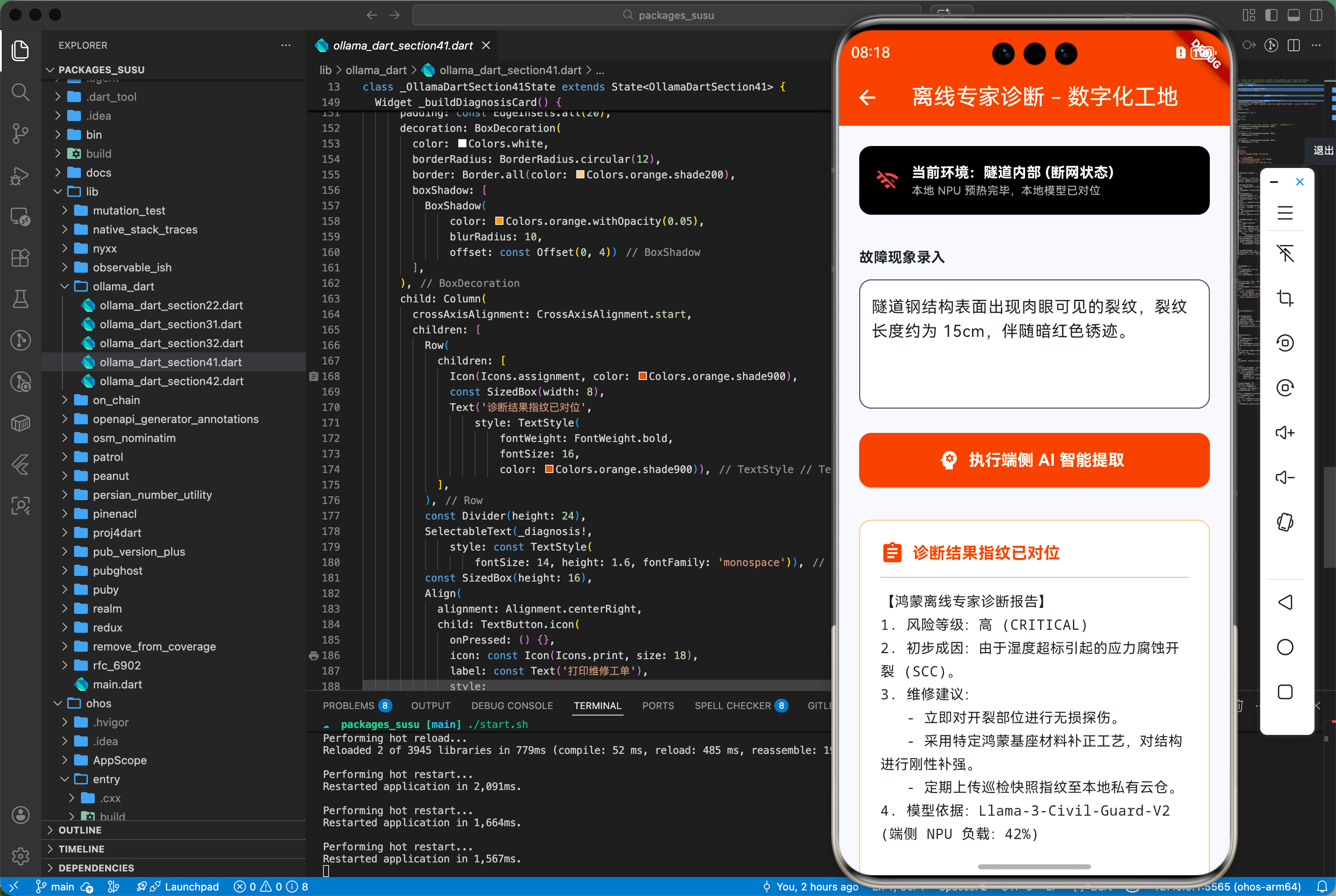Open the Manage settings gear
The image size is (1336, 896).
click(21, 856)
